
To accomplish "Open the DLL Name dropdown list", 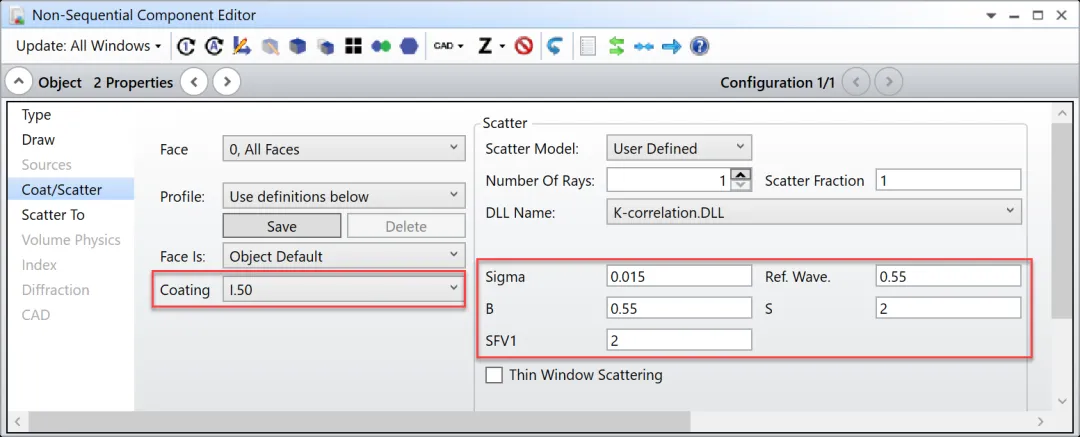I will click(x=814, y=212).
